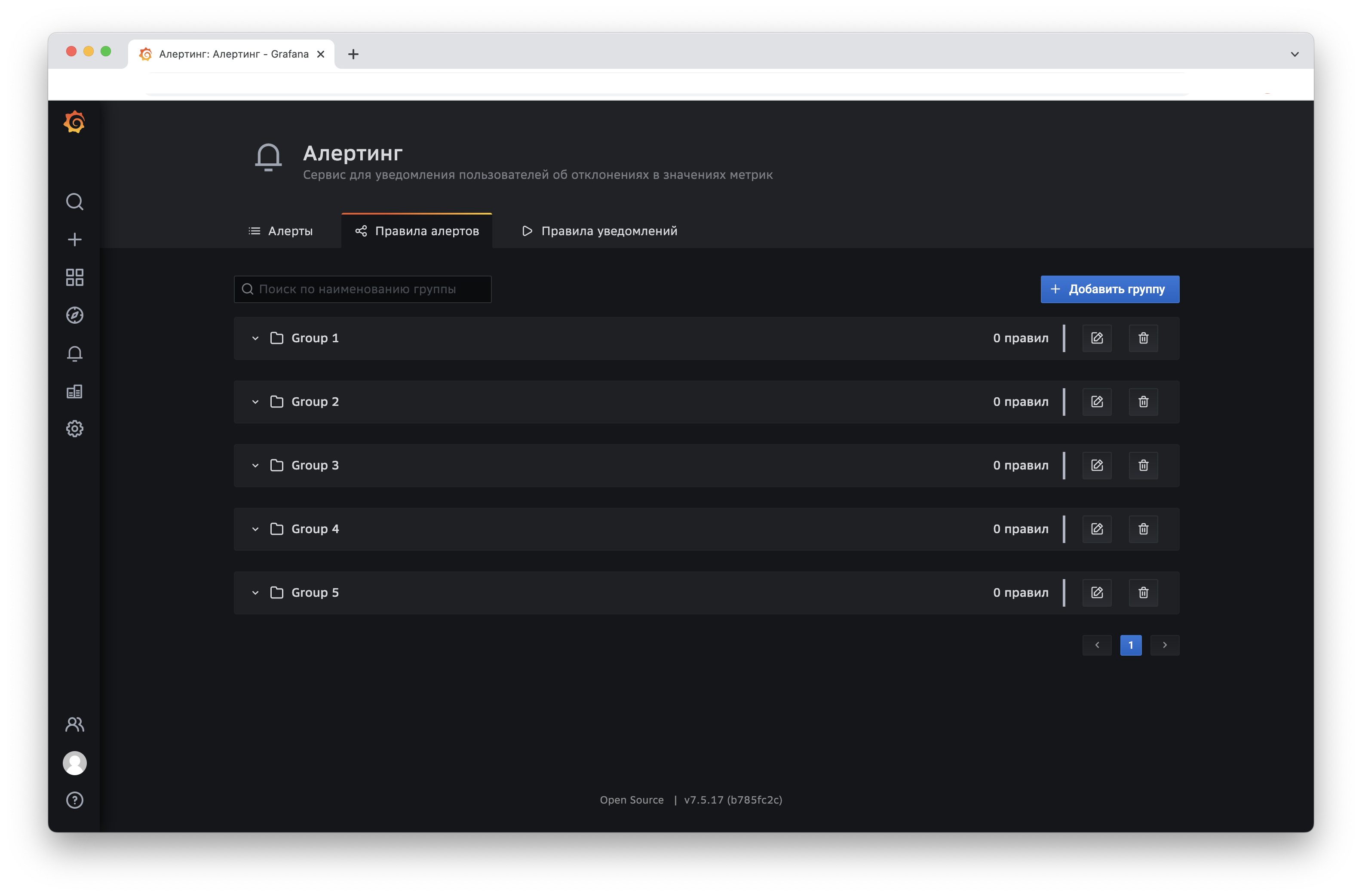
Task: Click the user avatar in the sidebar
Action: (74, 763)
